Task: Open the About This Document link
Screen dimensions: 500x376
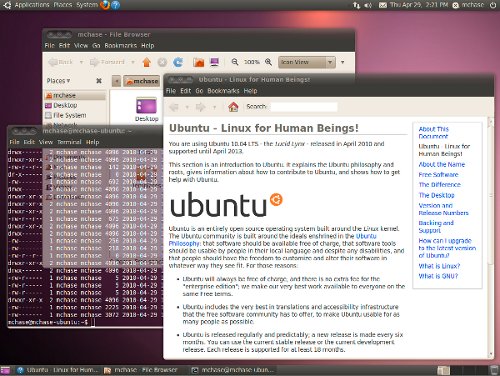Action: coord(433,133)
